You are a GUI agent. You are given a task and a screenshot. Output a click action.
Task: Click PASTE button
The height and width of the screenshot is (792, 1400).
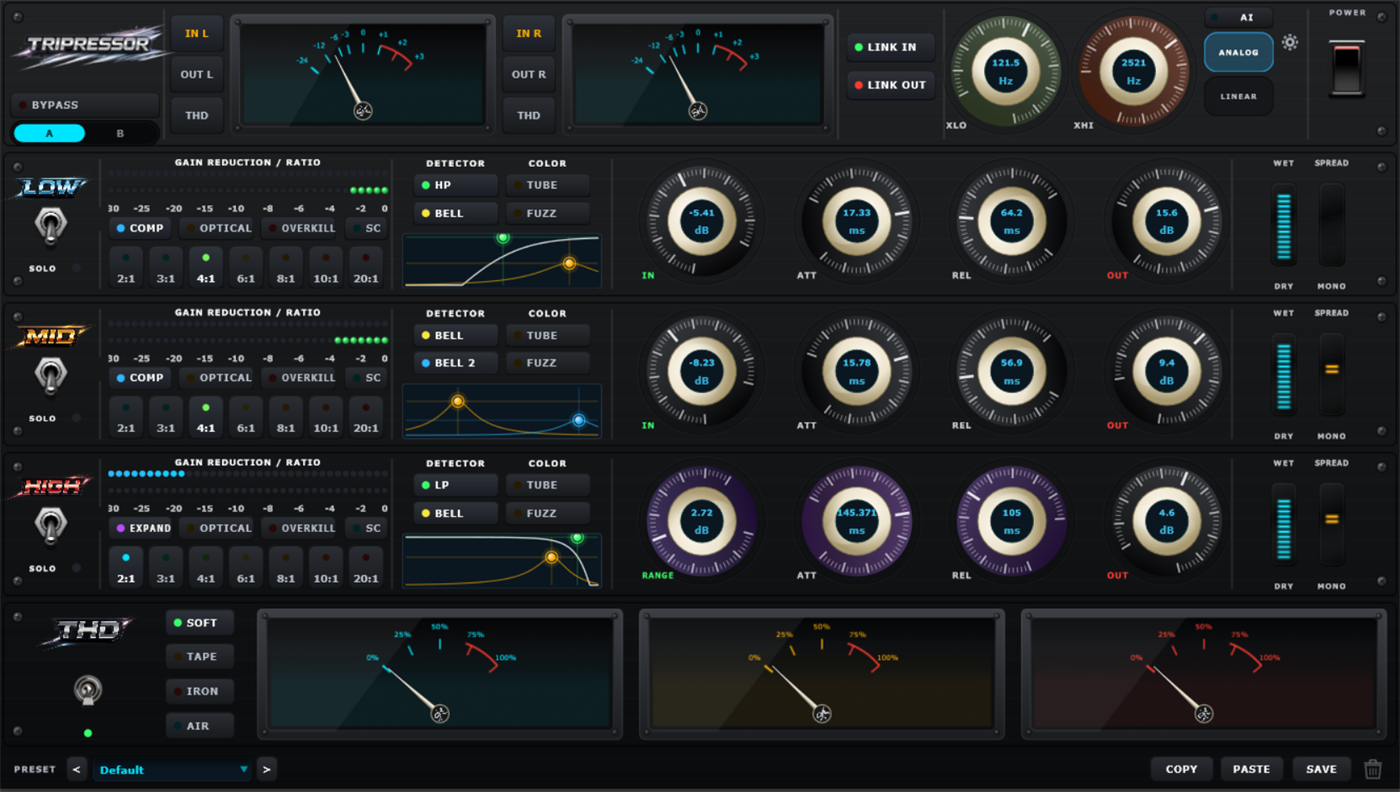[x=1251, y=769]
